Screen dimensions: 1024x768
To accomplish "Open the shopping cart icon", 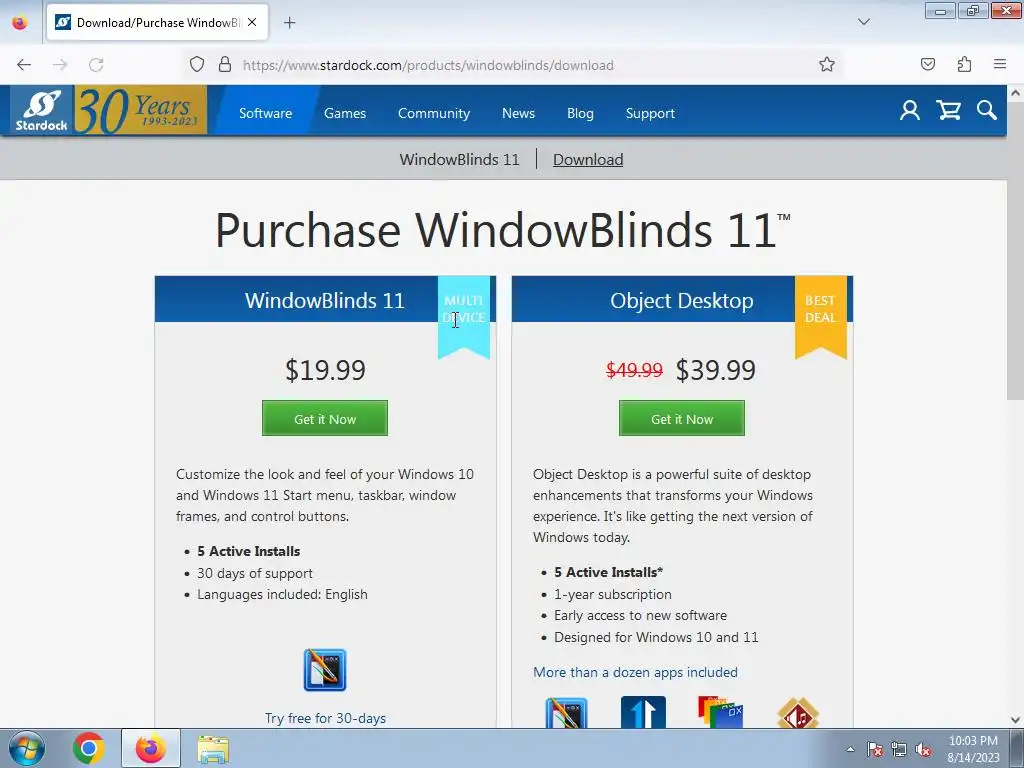I will [948, 110].
